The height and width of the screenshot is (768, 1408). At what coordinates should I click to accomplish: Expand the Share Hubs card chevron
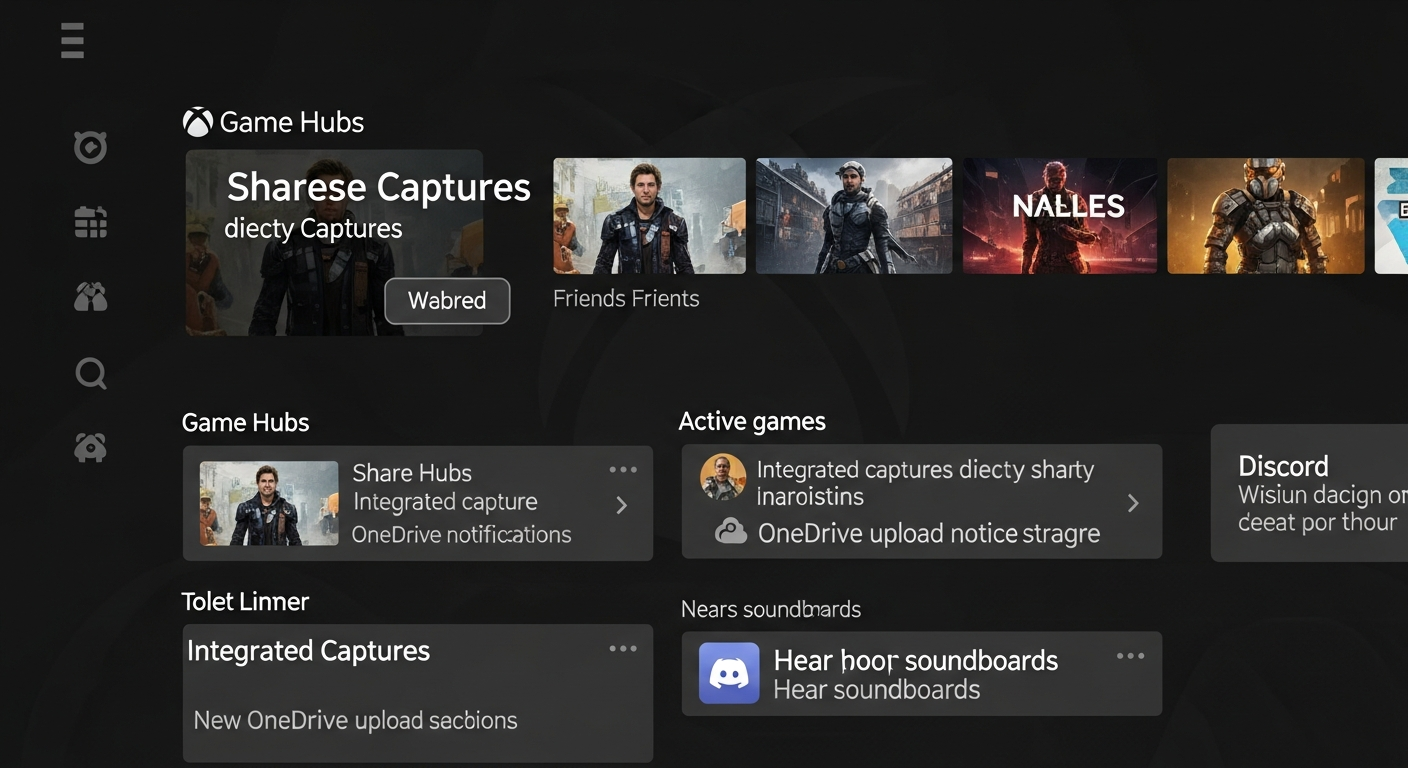(622, 505)
